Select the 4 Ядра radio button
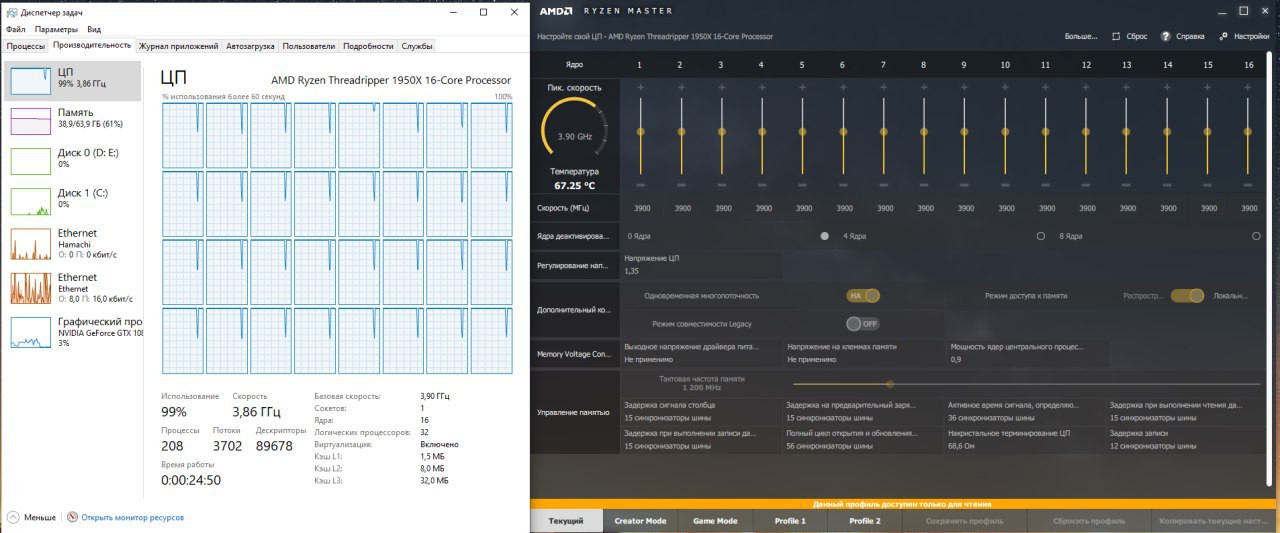The image size is (1280, 533). [x=1041, y=236]
